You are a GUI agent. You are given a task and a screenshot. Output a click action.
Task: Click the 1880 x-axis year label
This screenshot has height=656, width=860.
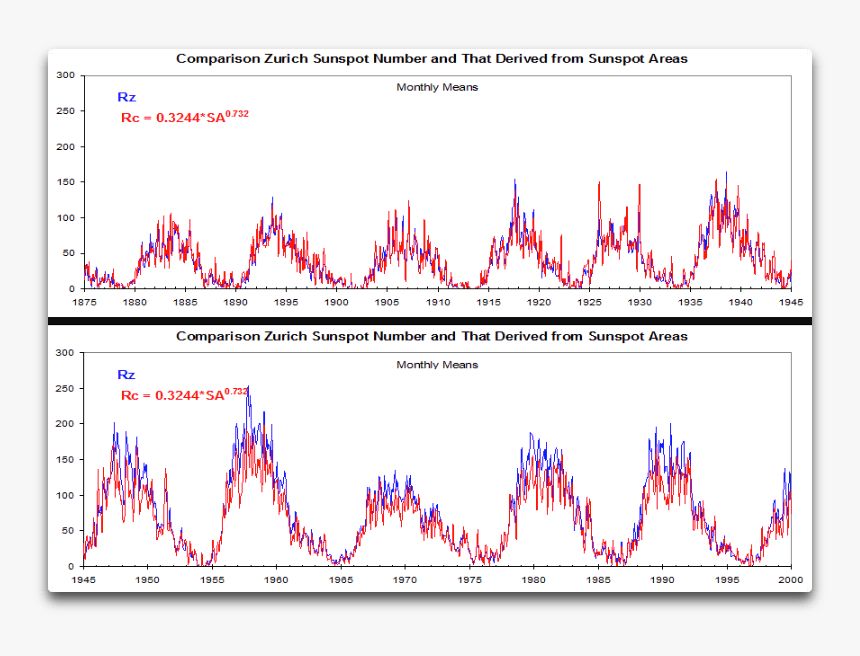(x=135, y=302)
